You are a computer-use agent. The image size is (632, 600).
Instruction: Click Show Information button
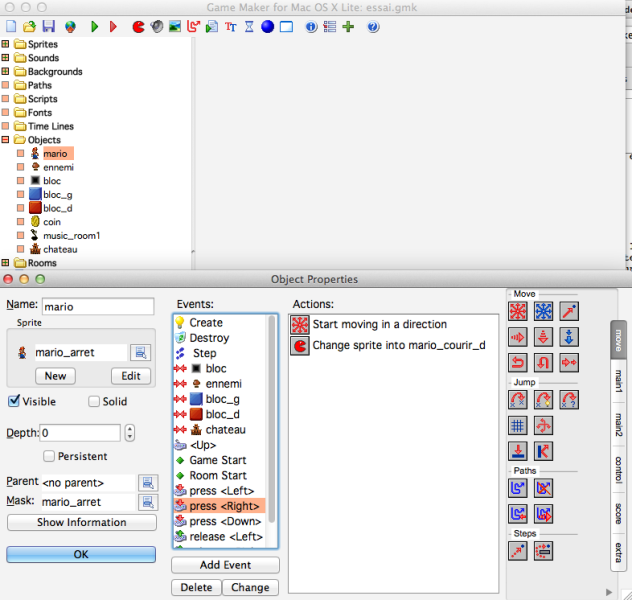pos(81,522)
